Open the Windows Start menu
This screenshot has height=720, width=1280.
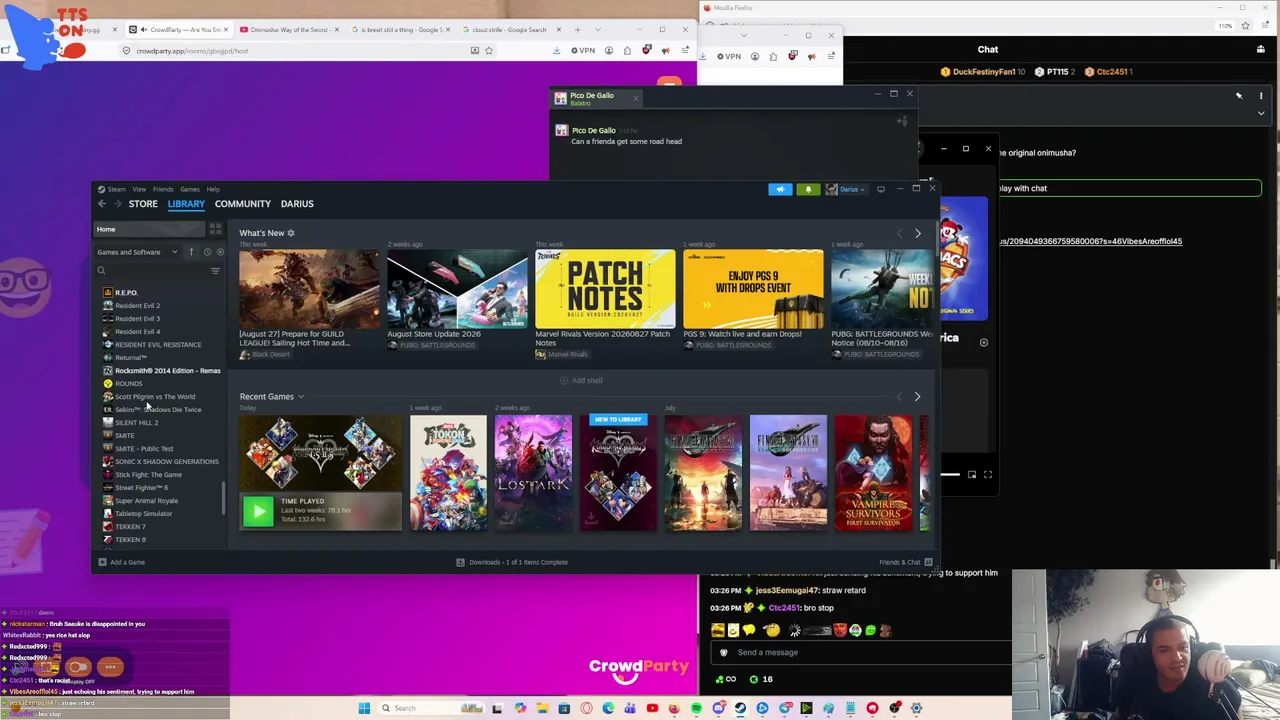(x=364, y=708)
